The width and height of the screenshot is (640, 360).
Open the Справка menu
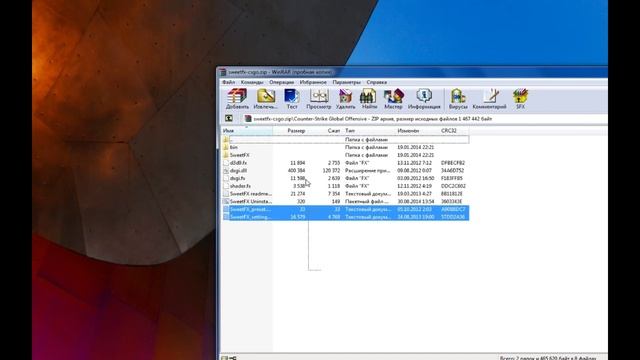(x=376, y=82)
